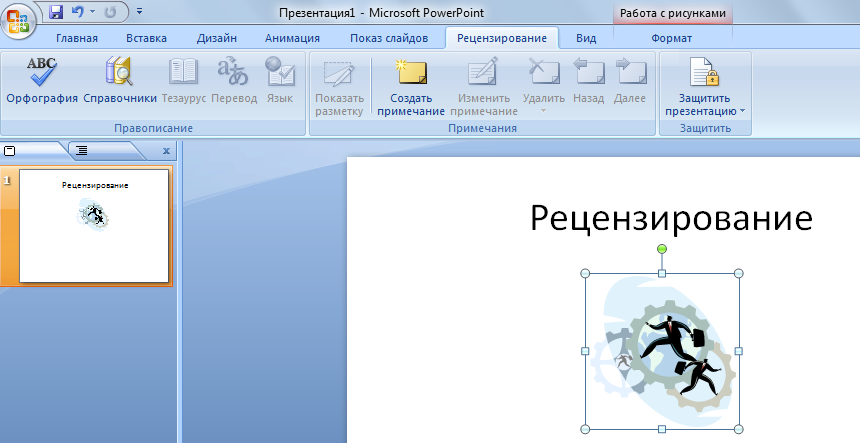Screen dimensions: 860x443
Task: Open Справочники research pane
Action: tap(120, 81)
